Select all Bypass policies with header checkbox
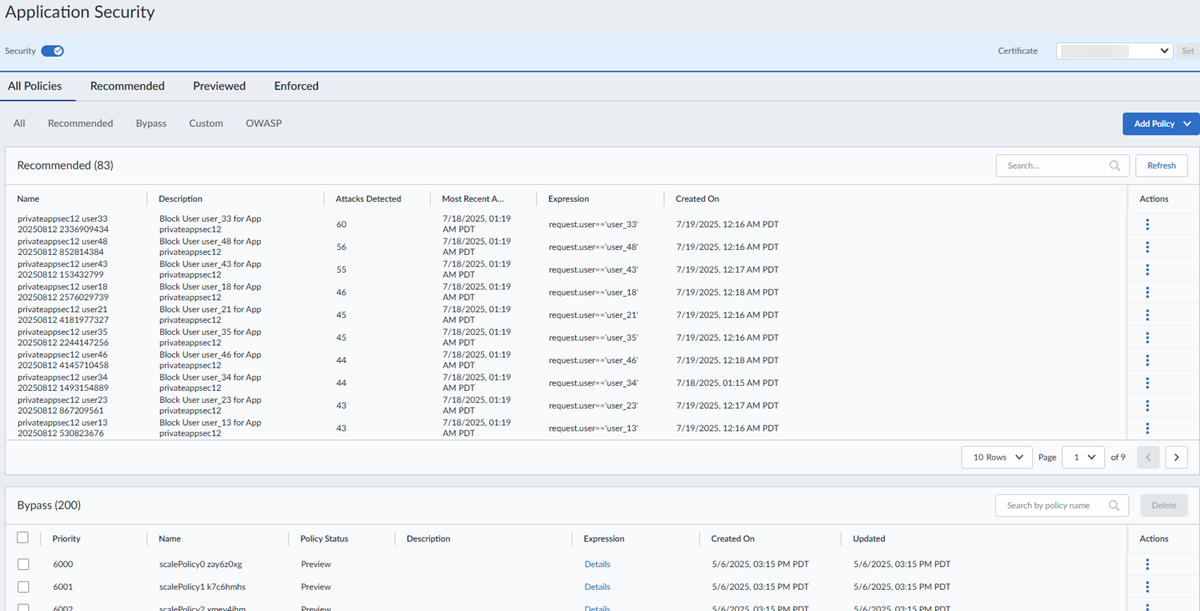This screenshot has width=1200, height=611. [x=23, y=538]
